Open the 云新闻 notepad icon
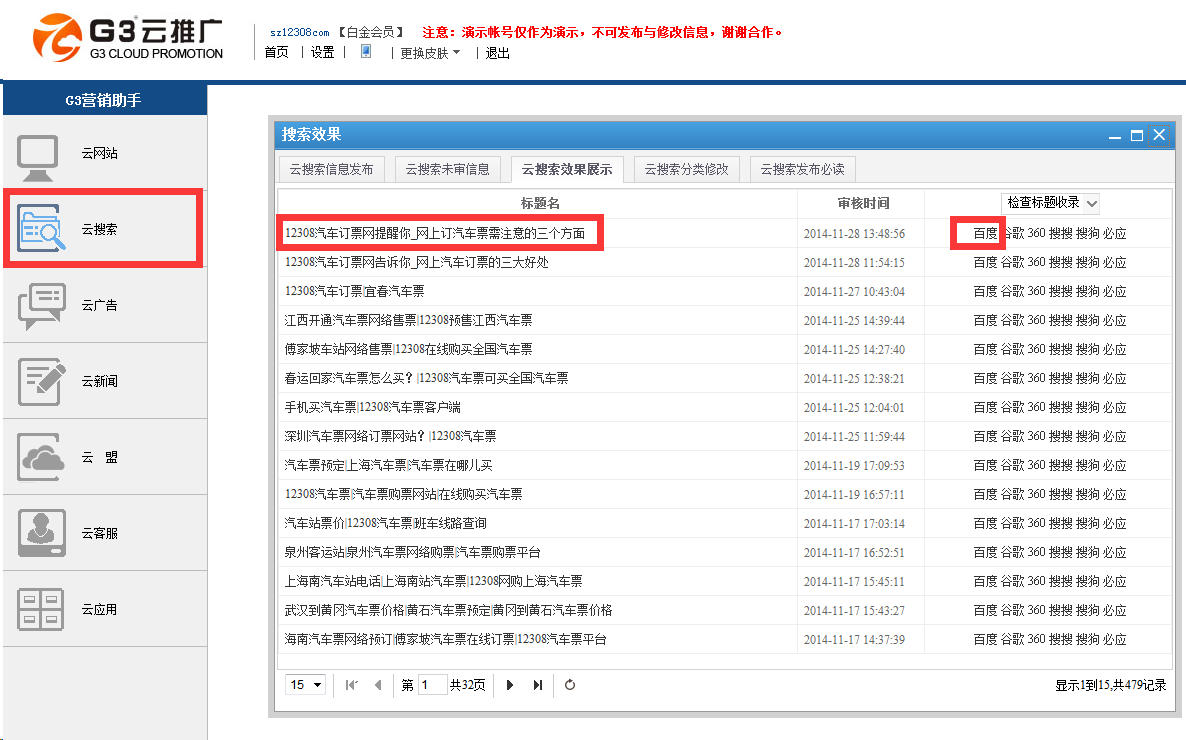Screen dimensions: 1186x740 42,381
